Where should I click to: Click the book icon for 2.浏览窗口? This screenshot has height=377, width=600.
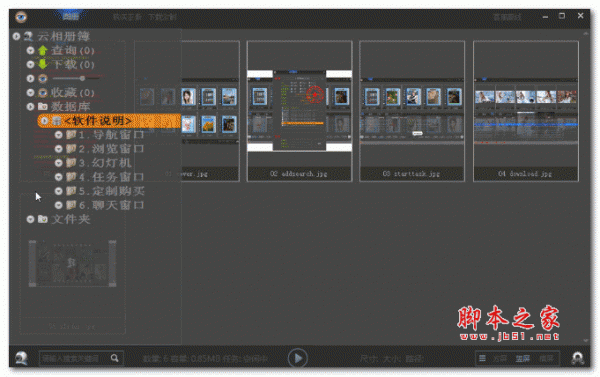coord(71,149)
